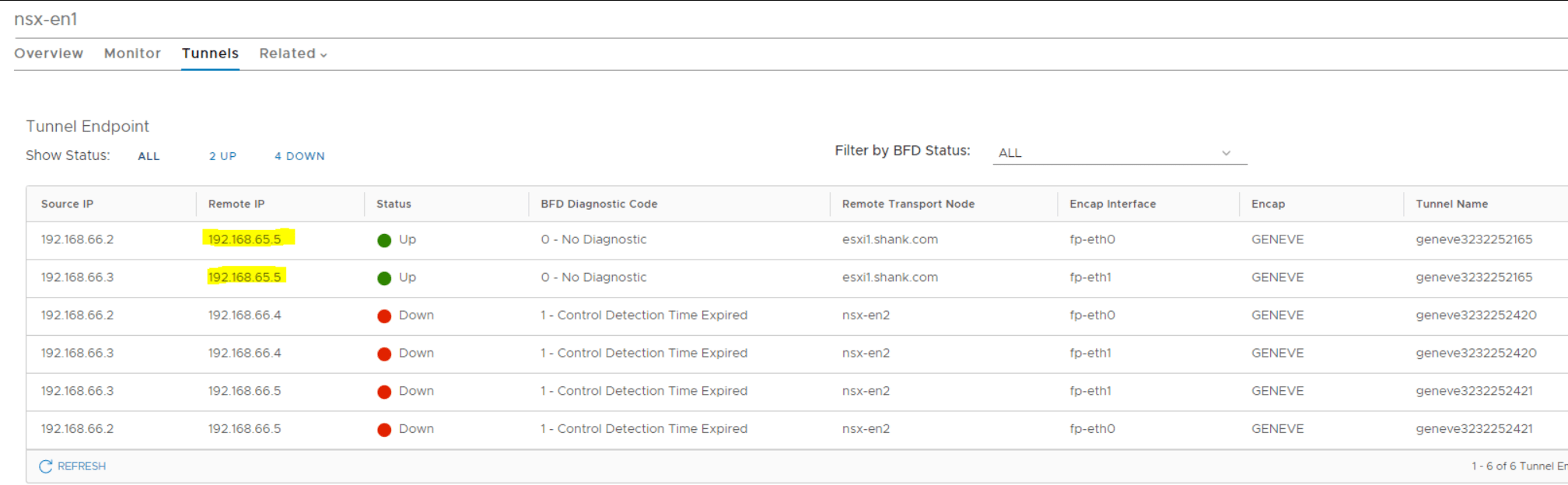This screenshot has height=485, width=1568.
Task: Click tunnel name geneve3232252420 in fp-eth1 row
Action: pyautogui.click(x=1476, y=354)
